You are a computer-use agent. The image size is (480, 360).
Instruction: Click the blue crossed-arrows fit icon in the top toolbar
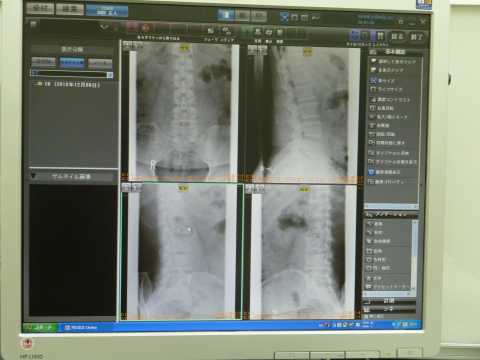[284, 17]
